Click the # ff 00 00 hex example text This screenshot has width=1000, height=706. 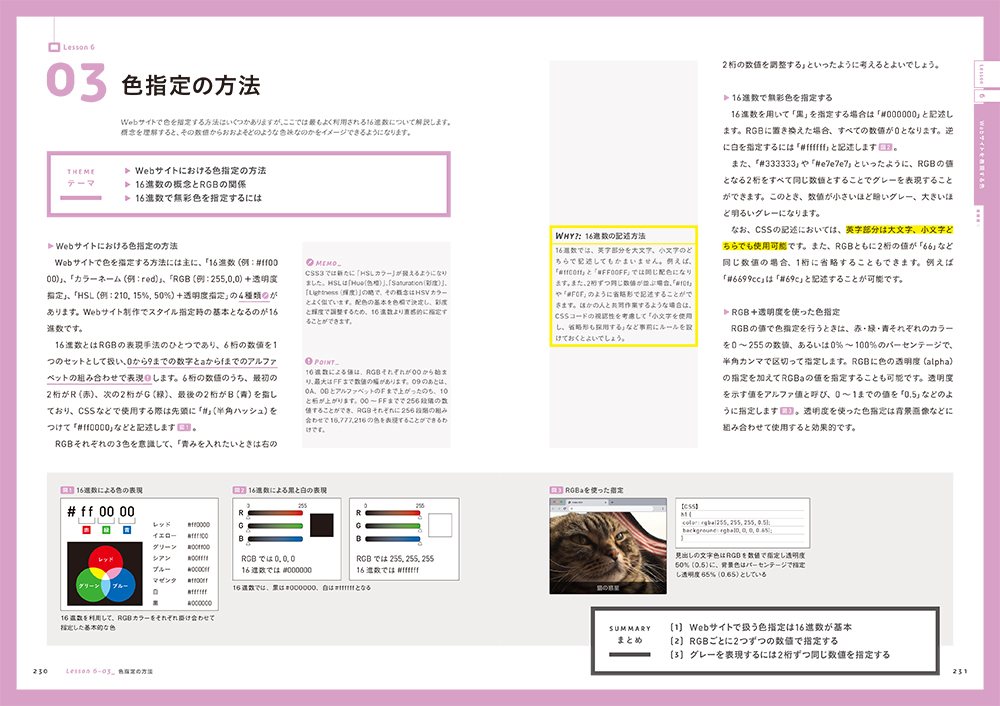[x=101, y=511]
